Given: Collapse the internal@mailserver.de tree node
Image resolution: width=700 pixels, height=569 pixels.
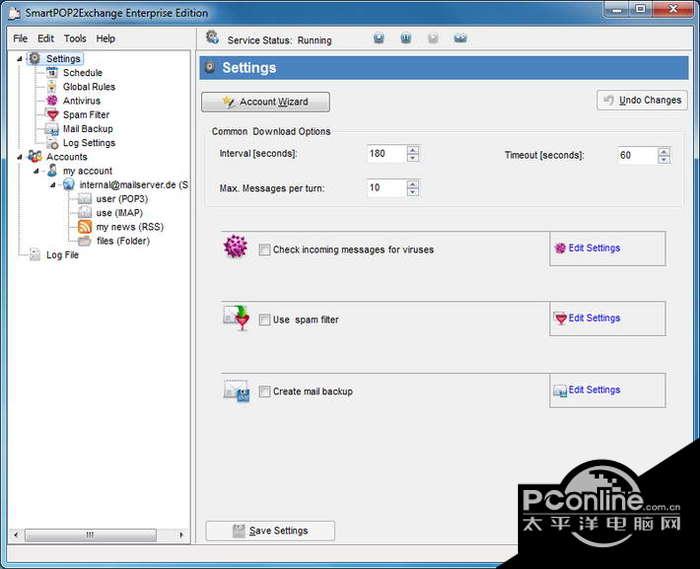Looking at the screenshot, I should coord(53,185).
